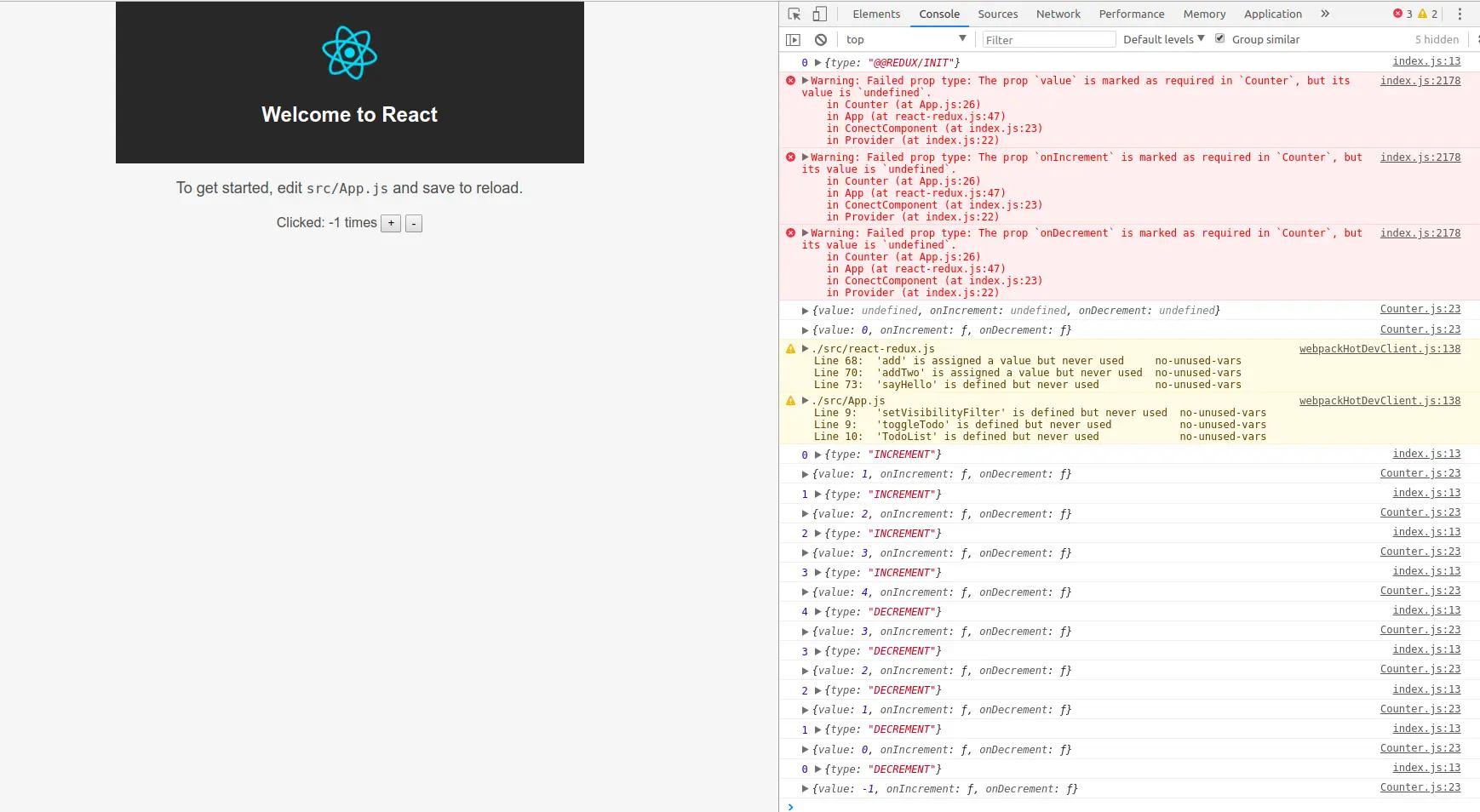Viewport: 1480px width, 812px height.
Task: Expand the @@REDUX/INIT log object
Action: (x=817, y=63)
